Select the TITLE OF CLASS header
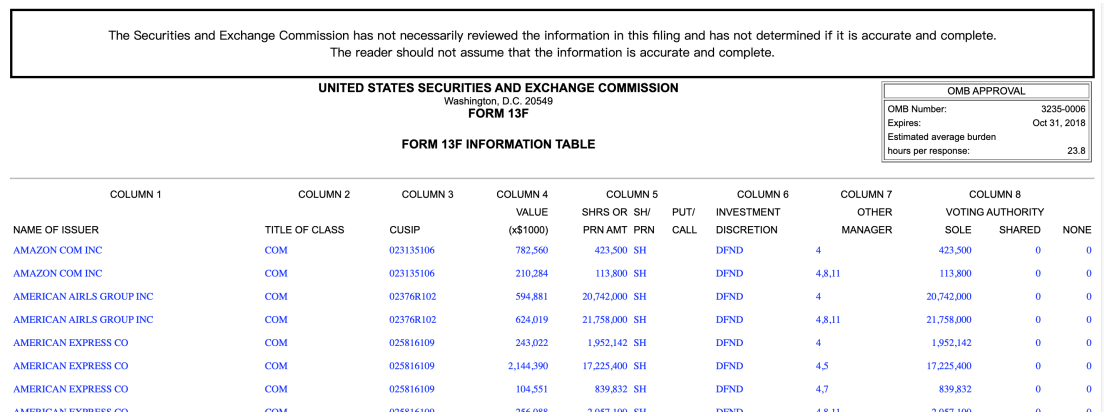Image resolution: width=1104 pixels, height=416 pixels. (x=304, y=230)
